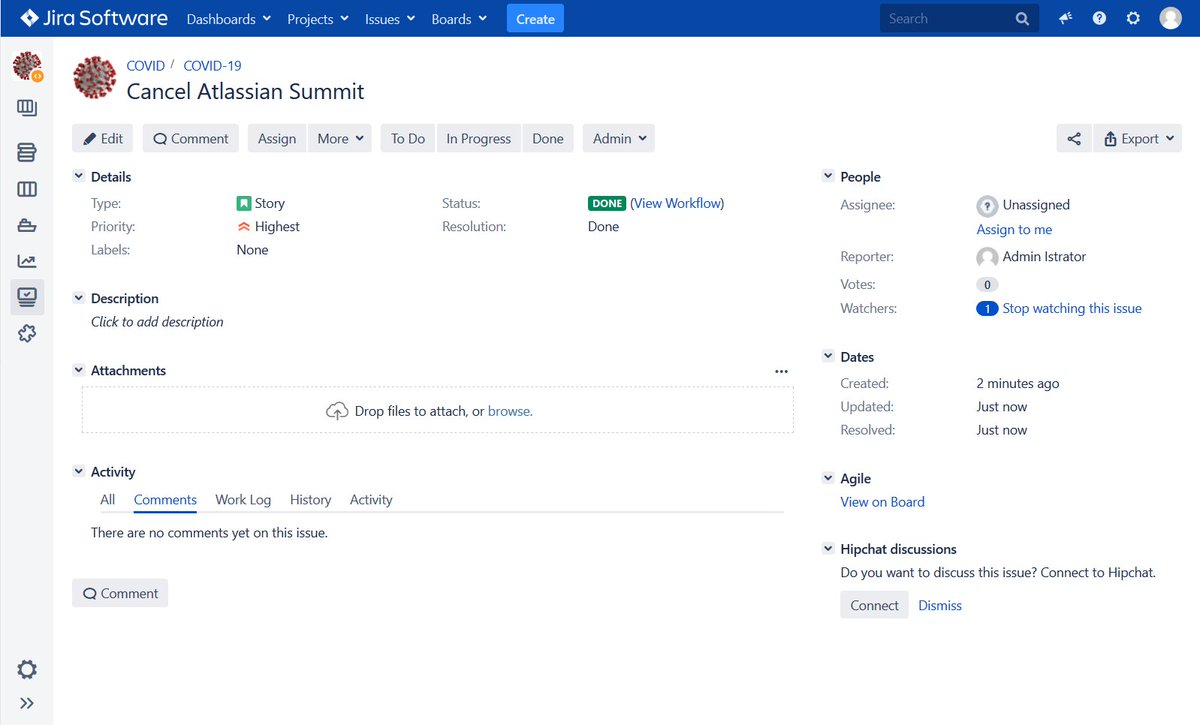The image size is (1200, 725).
Task: Click the Admin Istrator reporter avatar
Action: coord(987,257)
